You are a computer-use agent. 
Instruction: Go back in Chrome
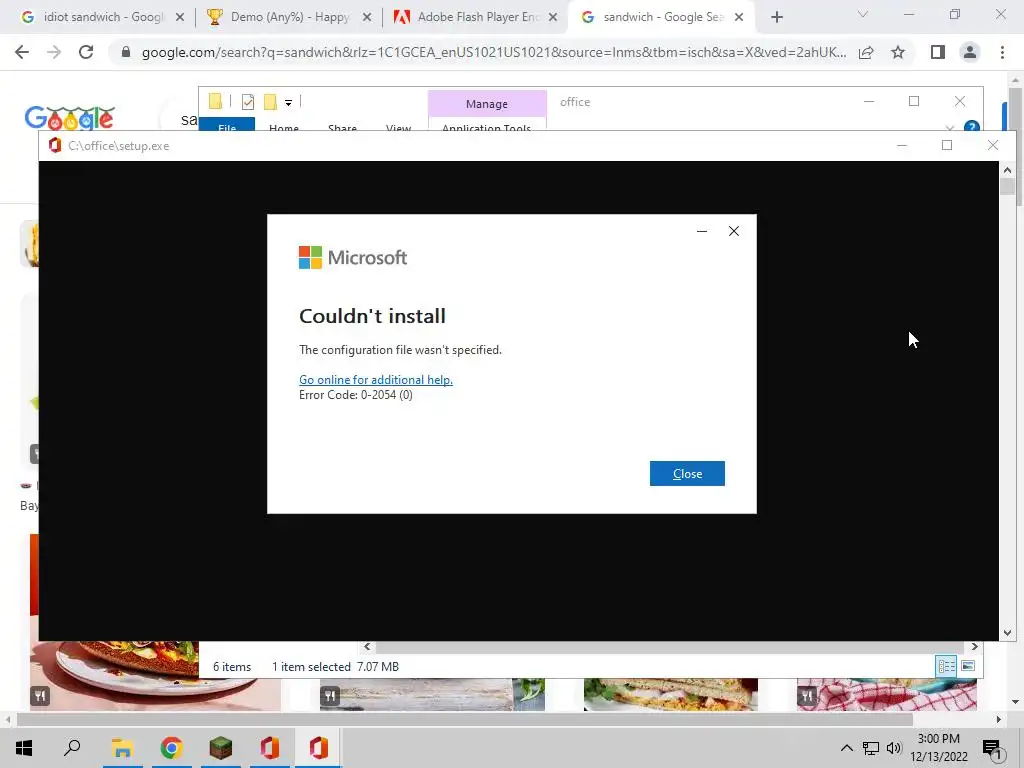pyautogui.click(x=22, y=52)
